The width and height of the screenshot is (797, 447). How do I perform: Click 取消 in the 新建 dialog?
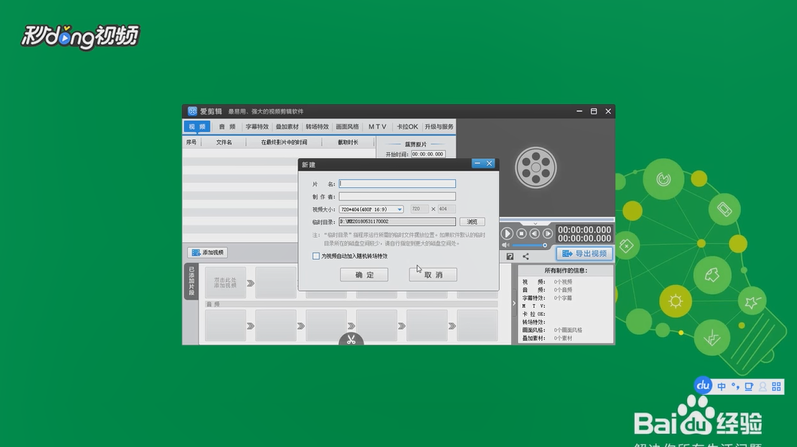coord(433,275)
